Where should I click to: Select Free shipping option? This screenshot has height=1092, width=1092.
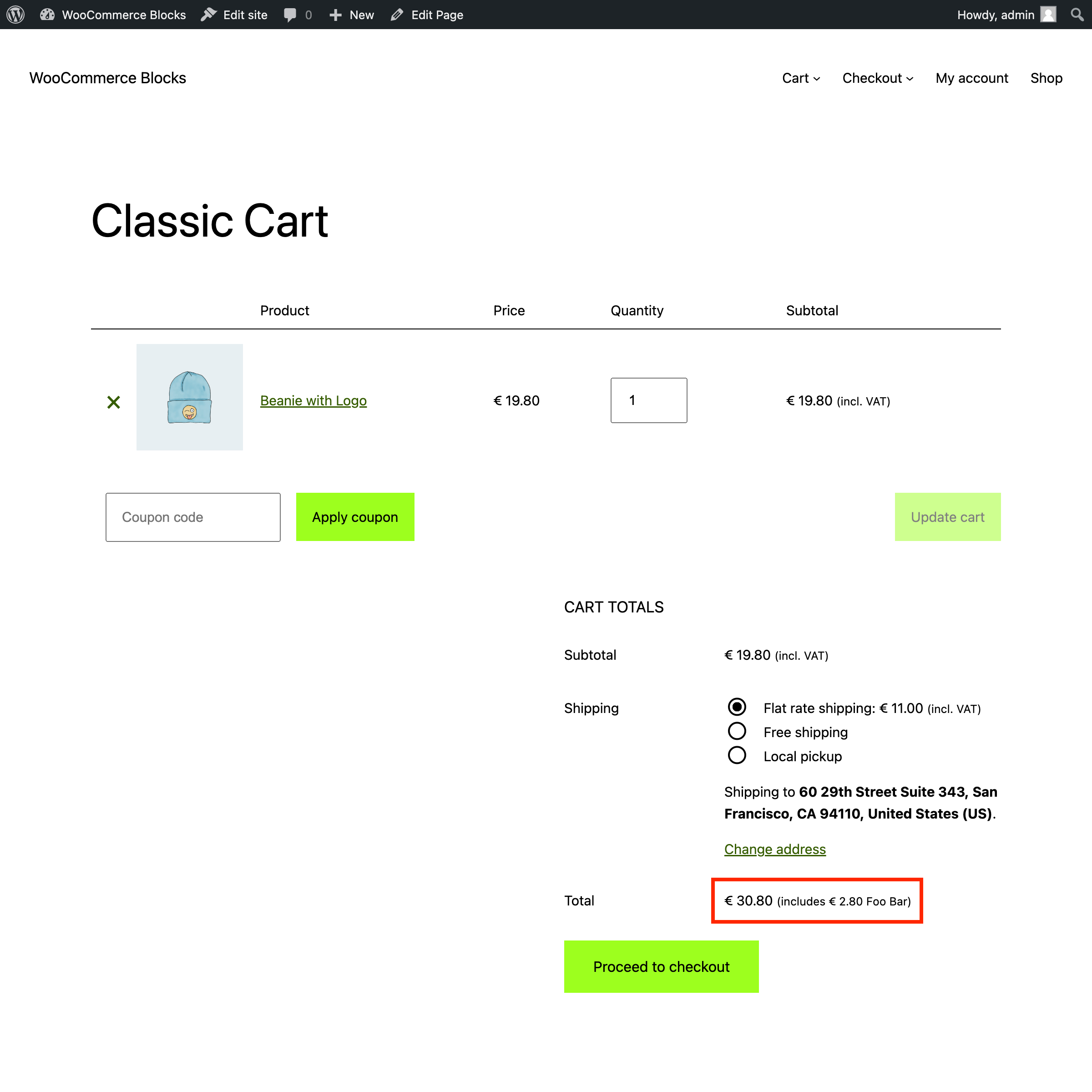[x=737, y=731]
